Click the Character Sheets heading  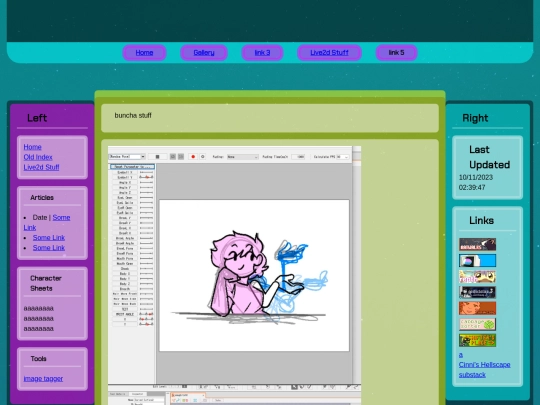(x=46, y=283)
